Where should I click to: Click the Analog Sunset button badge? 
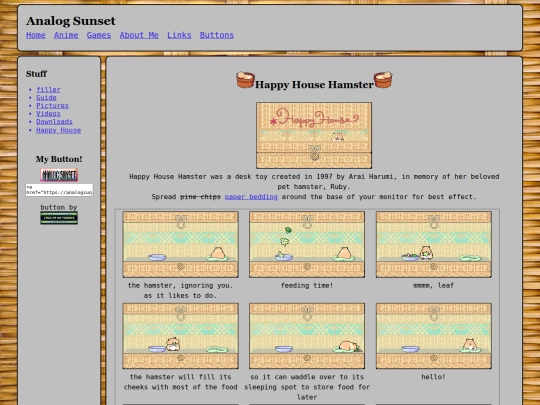click(x=59, y=175)
